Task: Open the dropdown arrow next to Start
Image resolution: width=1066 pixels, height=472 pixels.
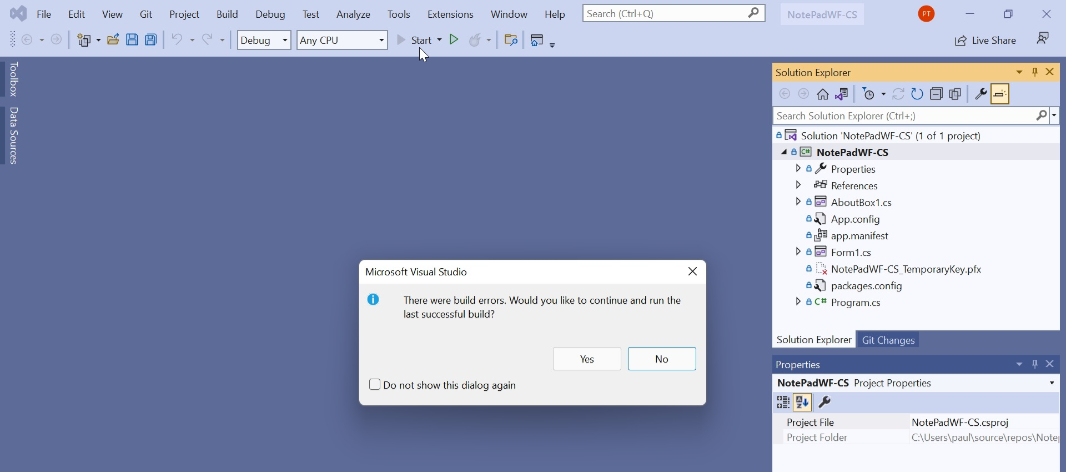Action: (439, 40)
